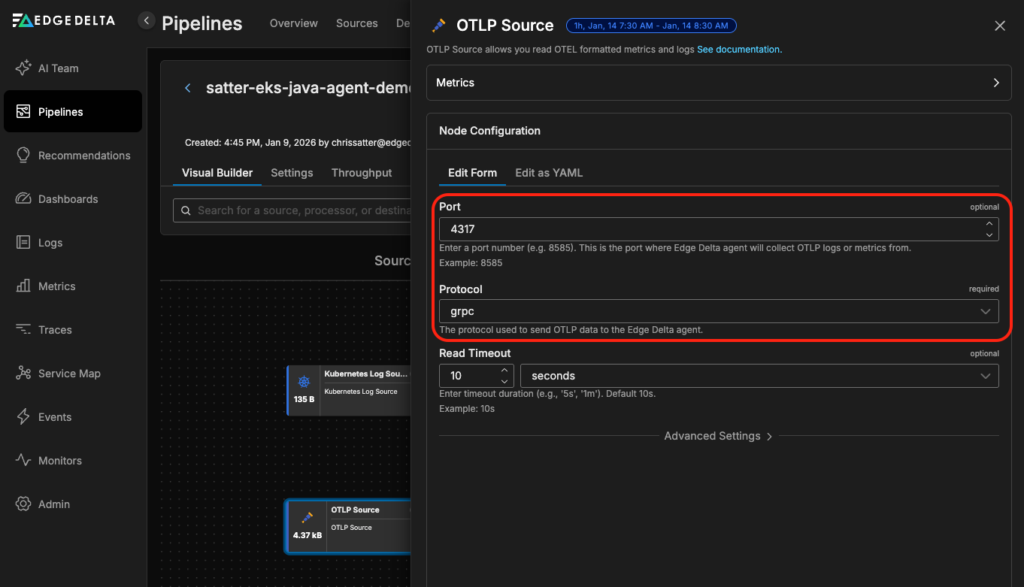The height and width of the screenshot is (587, 1024).
Task: Click the Logs sidebar icon
Action: coord(23,242)
